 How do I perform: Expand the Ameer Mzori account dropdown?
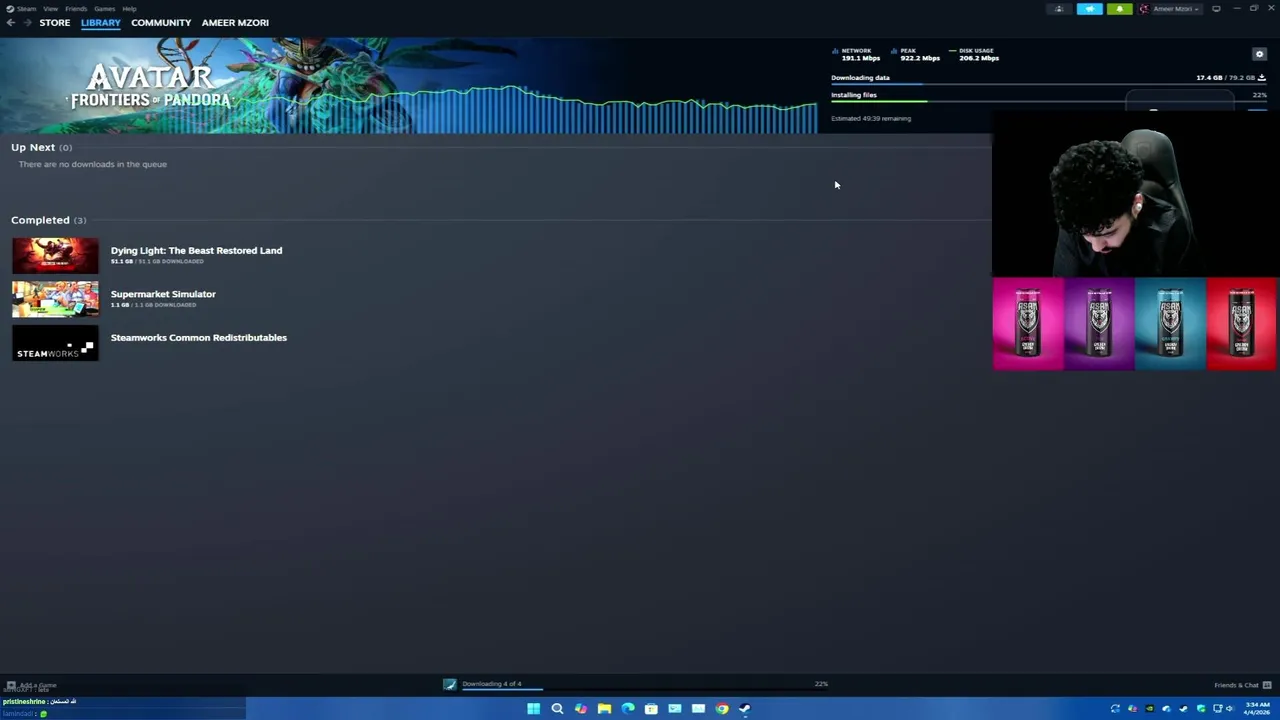[x=1170, y=9]
